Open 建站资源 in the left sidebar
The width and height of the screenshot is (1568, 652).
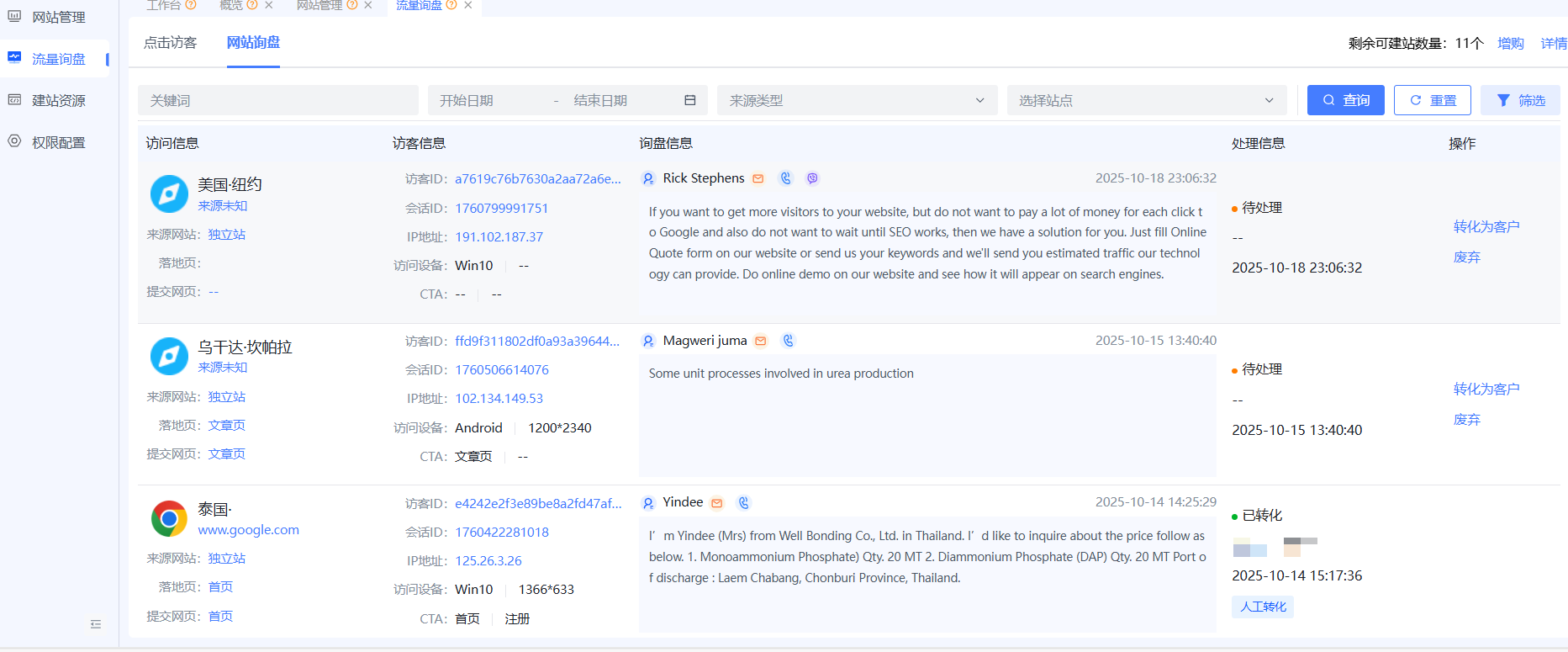59,100
